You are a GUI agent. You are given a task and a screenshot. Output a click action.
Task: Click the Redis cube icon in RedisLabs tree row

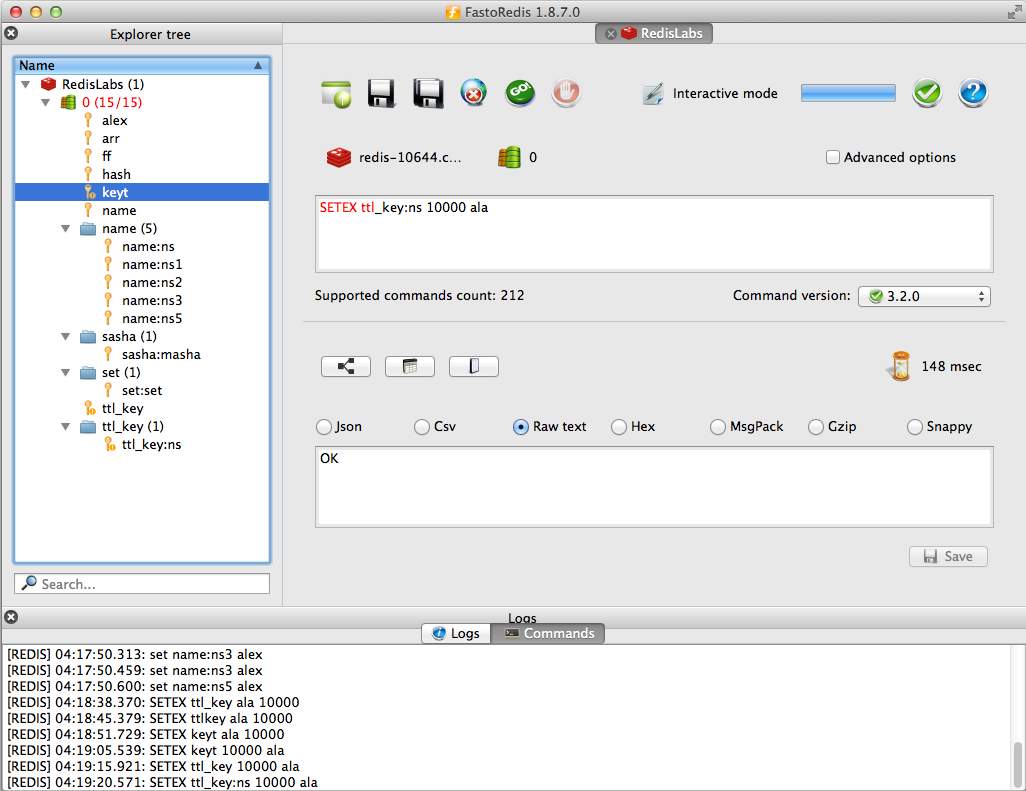click(x=48, y=84)
